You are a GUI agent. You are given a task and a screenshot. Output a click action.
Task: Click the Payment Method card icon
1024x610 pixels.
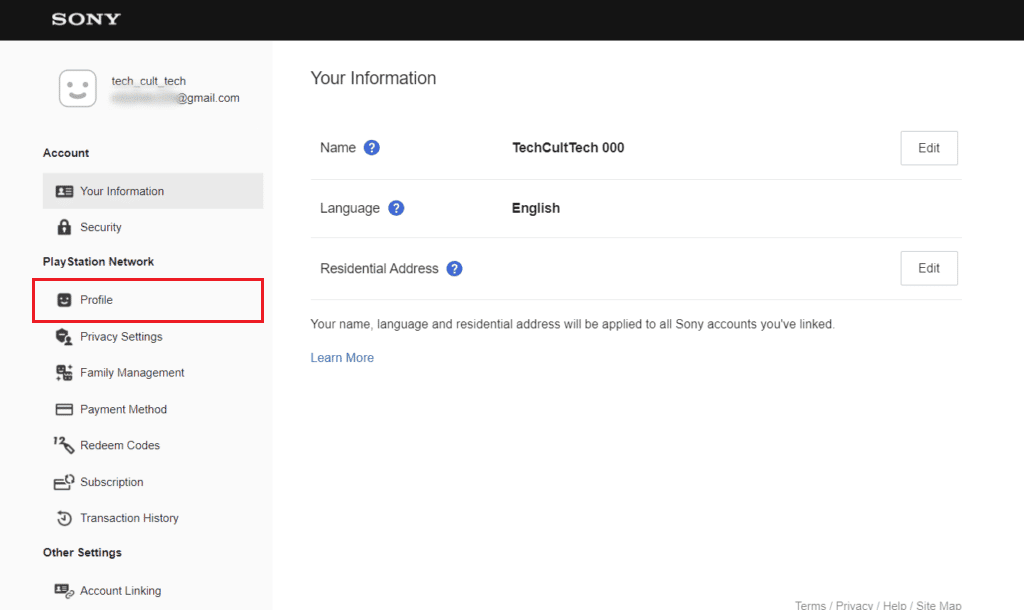pyautogui.click(x=64, y=409)
